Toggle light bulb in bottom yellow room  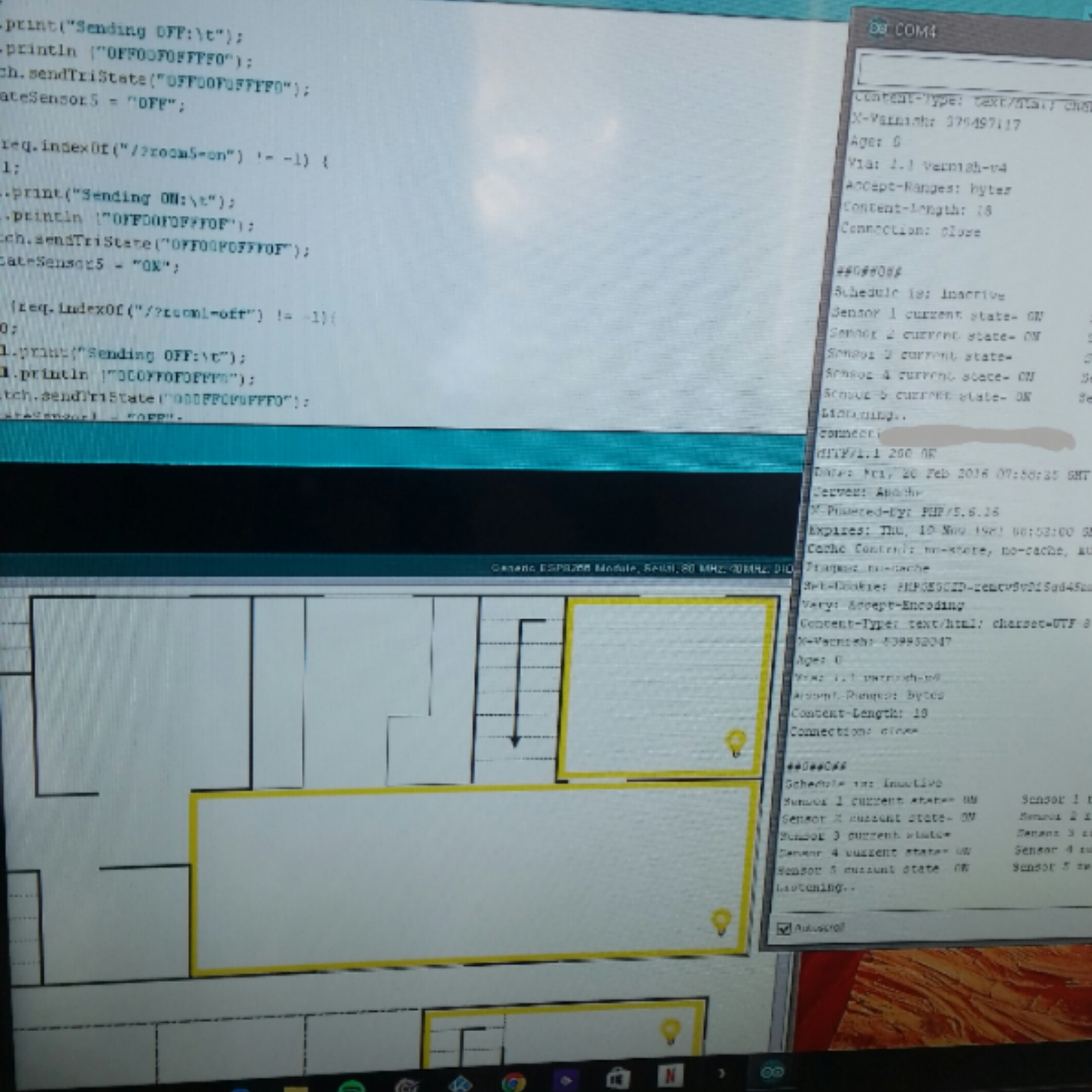tap(670, 1031)
